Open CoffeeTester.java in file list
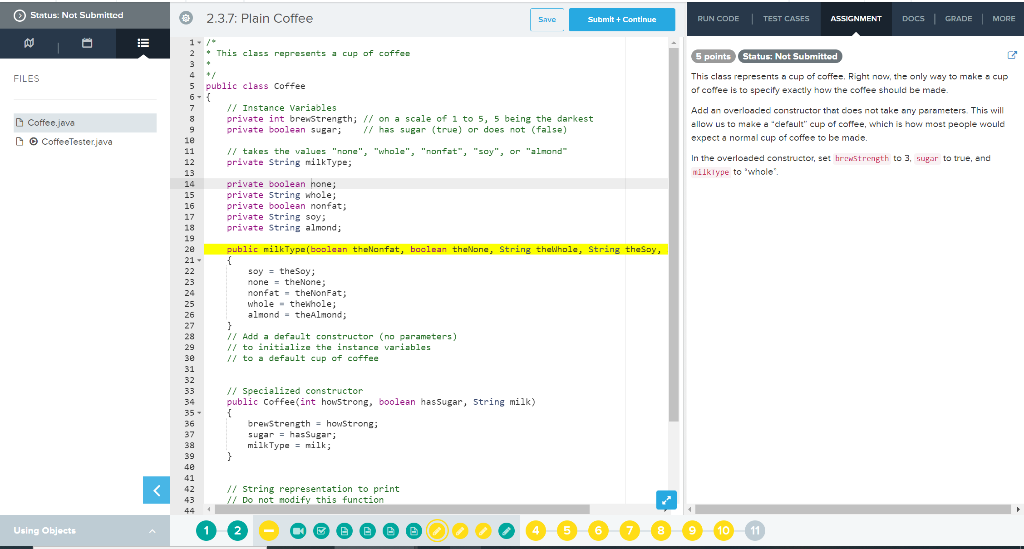The width and height of the screenshot is (1024, 549). [76, 142]
